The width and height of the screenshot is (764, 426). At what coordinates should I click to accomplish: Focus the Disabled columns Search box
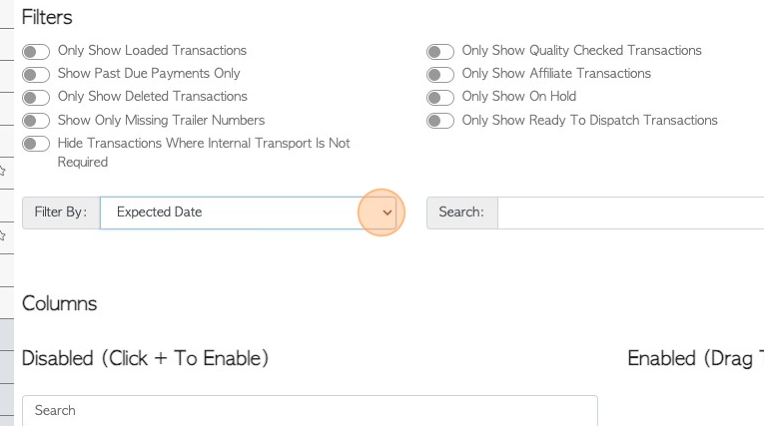click(x=310, y=410)
